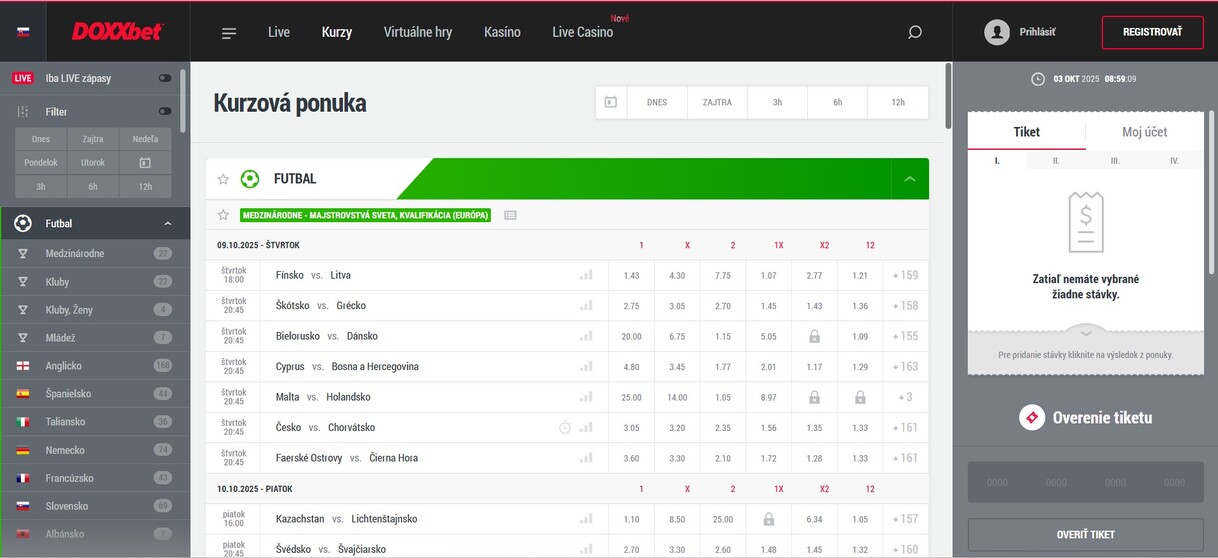This screenshot has height=558, width=1218.
Task: Expand +158 more bets for Škótsko match
Action: [906, 306]
